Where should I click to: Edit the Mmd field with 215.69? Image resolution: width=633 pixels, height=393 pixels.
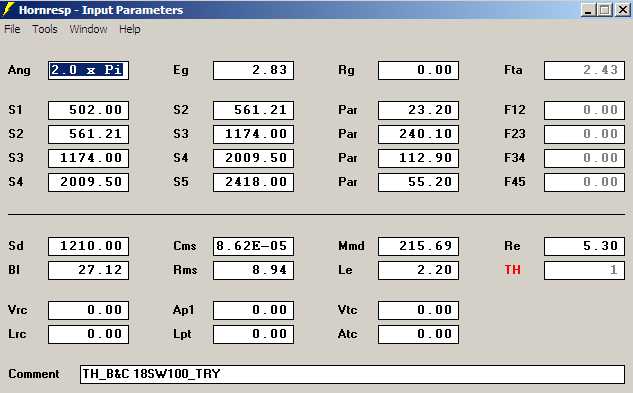(x=418, y=246)
